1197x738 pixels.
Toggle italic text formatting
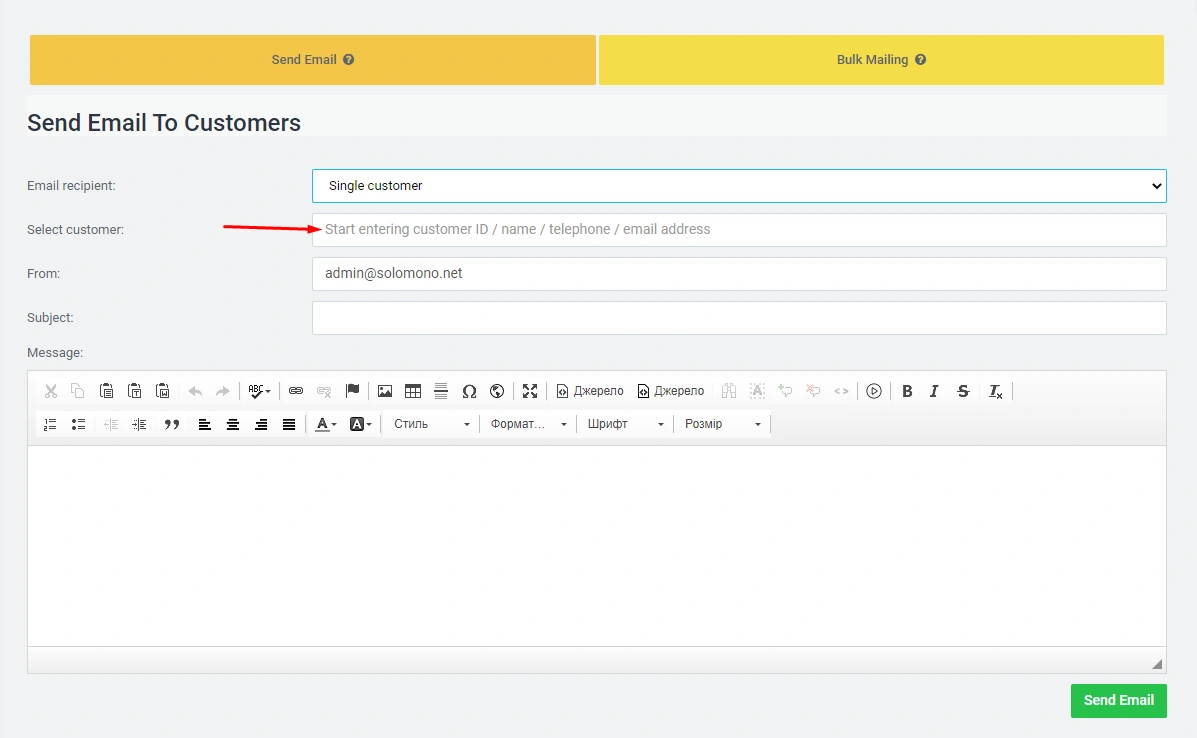pyautogui.click(x=934, y=391)
